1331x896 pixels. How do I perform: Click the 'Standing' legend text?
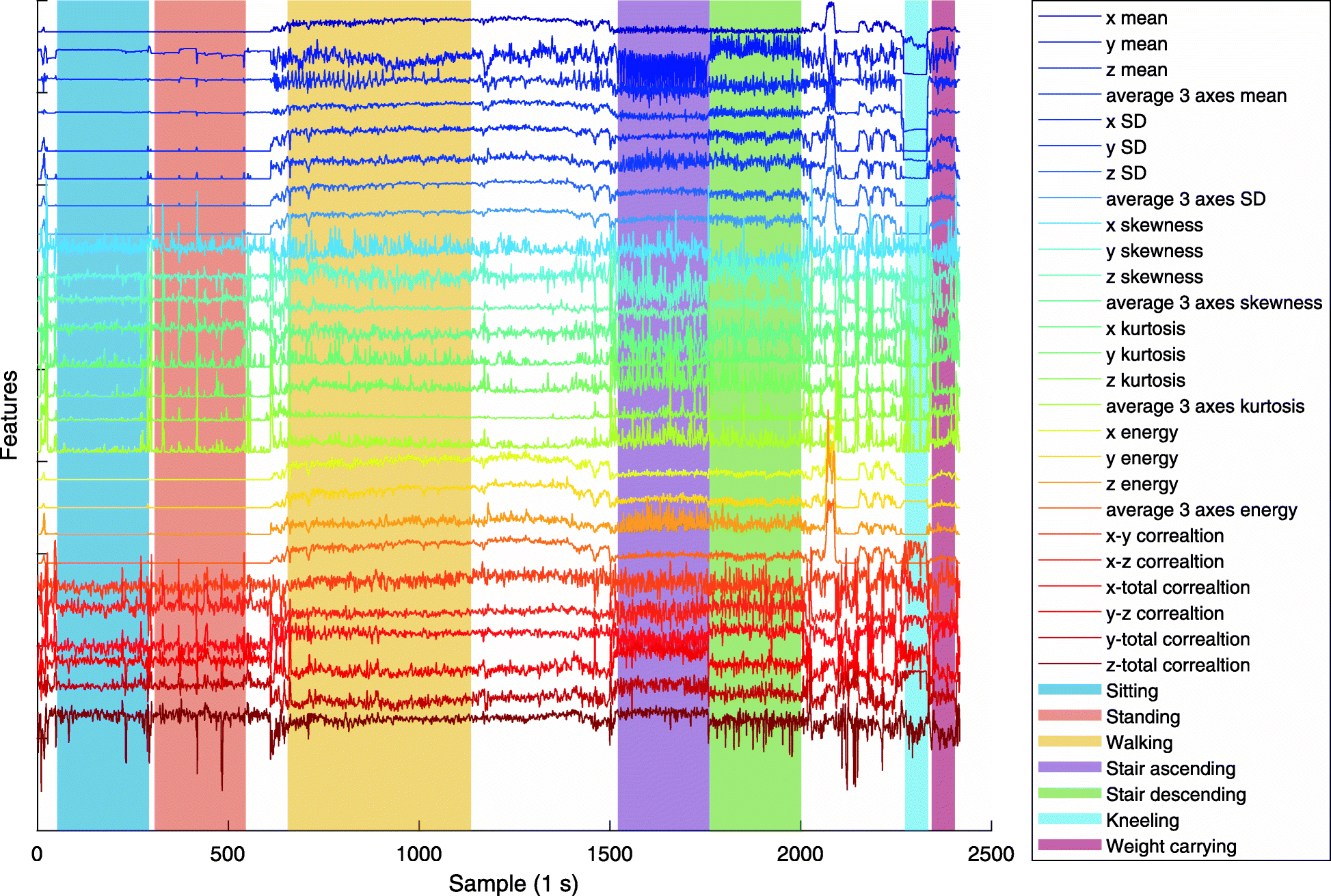point(1143,717)
